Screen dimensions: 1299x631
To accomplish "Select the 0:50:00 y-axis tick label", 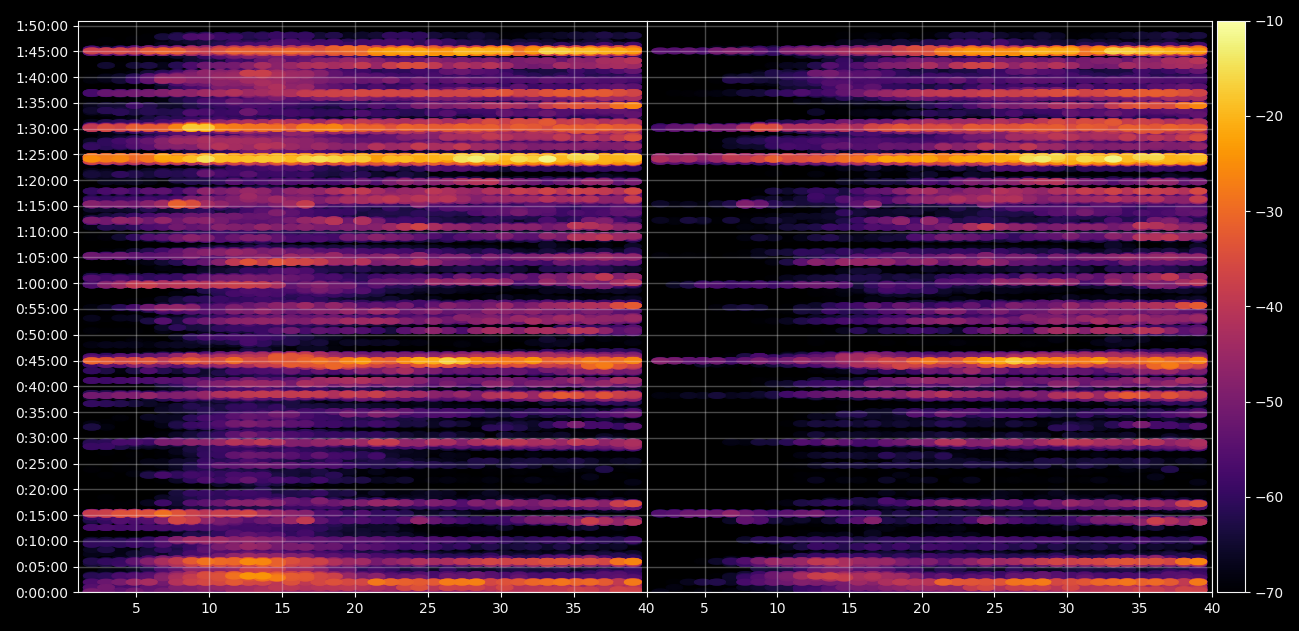I will coord(43,335).
